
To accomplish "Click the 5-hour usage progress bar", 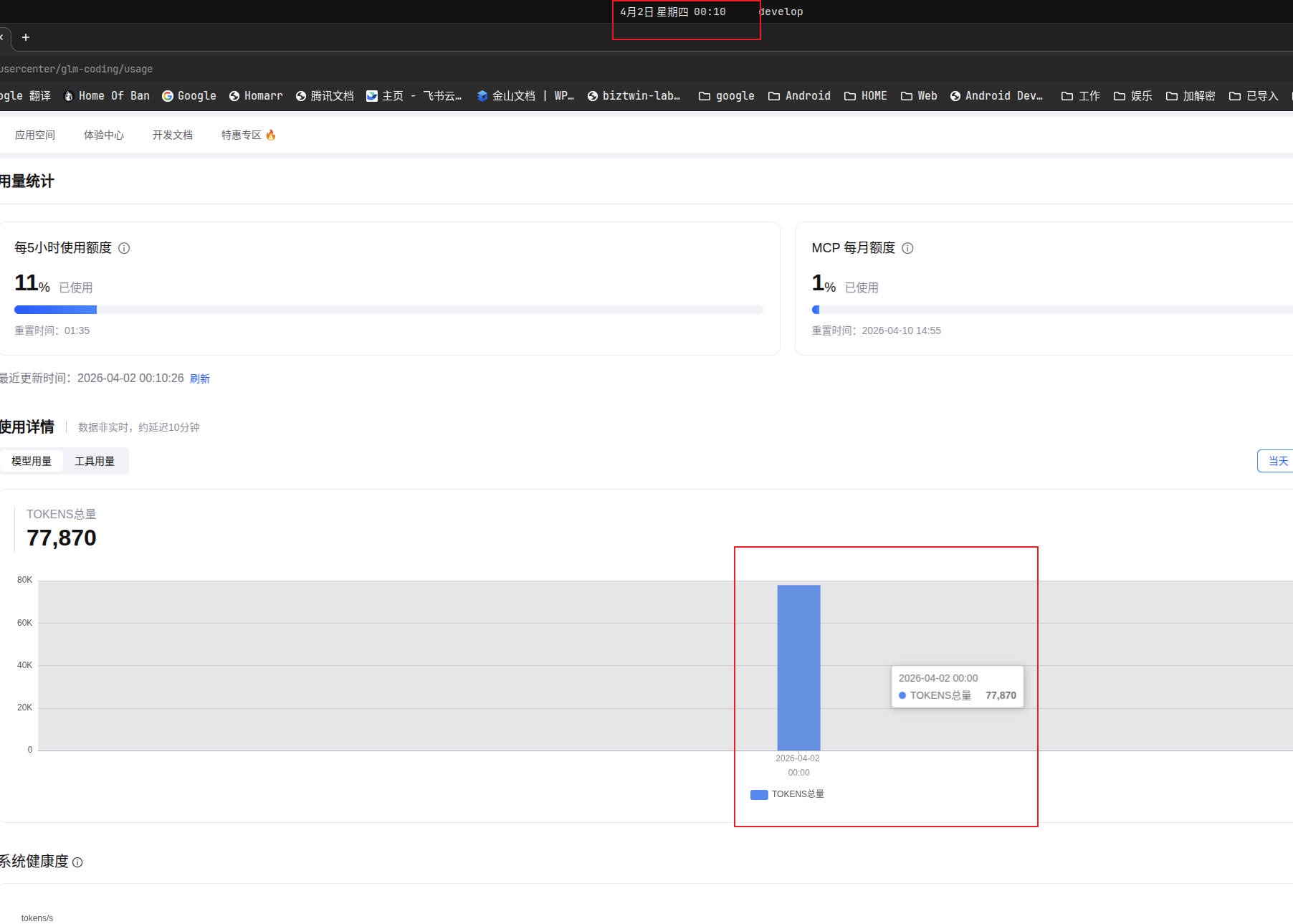I will point(388,310).
